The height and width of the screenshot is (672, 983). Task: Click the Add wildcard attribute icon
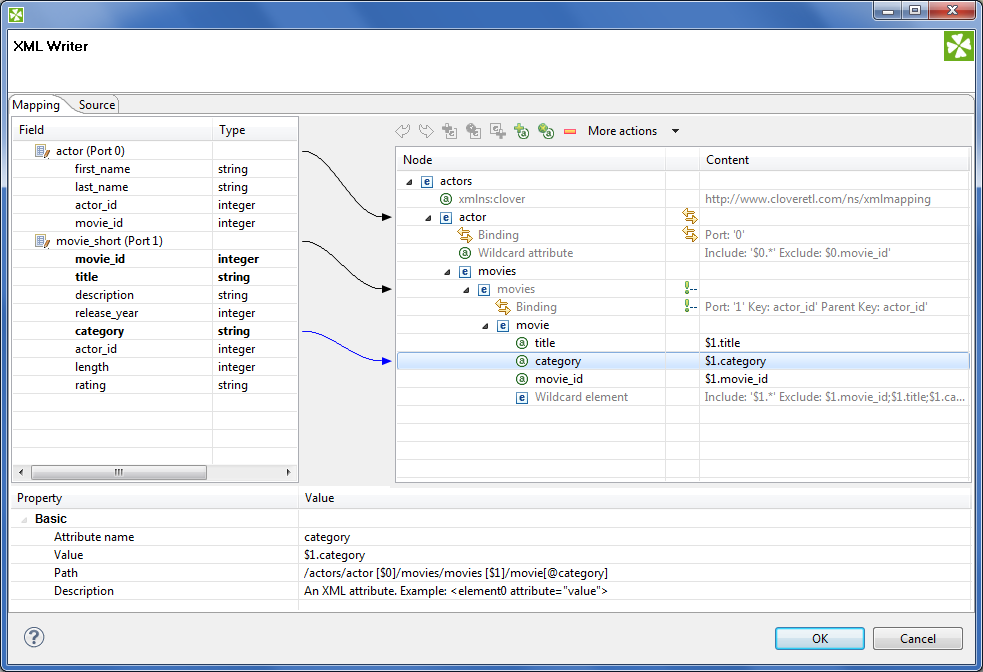pyautogui.click(x=546, y=131)
